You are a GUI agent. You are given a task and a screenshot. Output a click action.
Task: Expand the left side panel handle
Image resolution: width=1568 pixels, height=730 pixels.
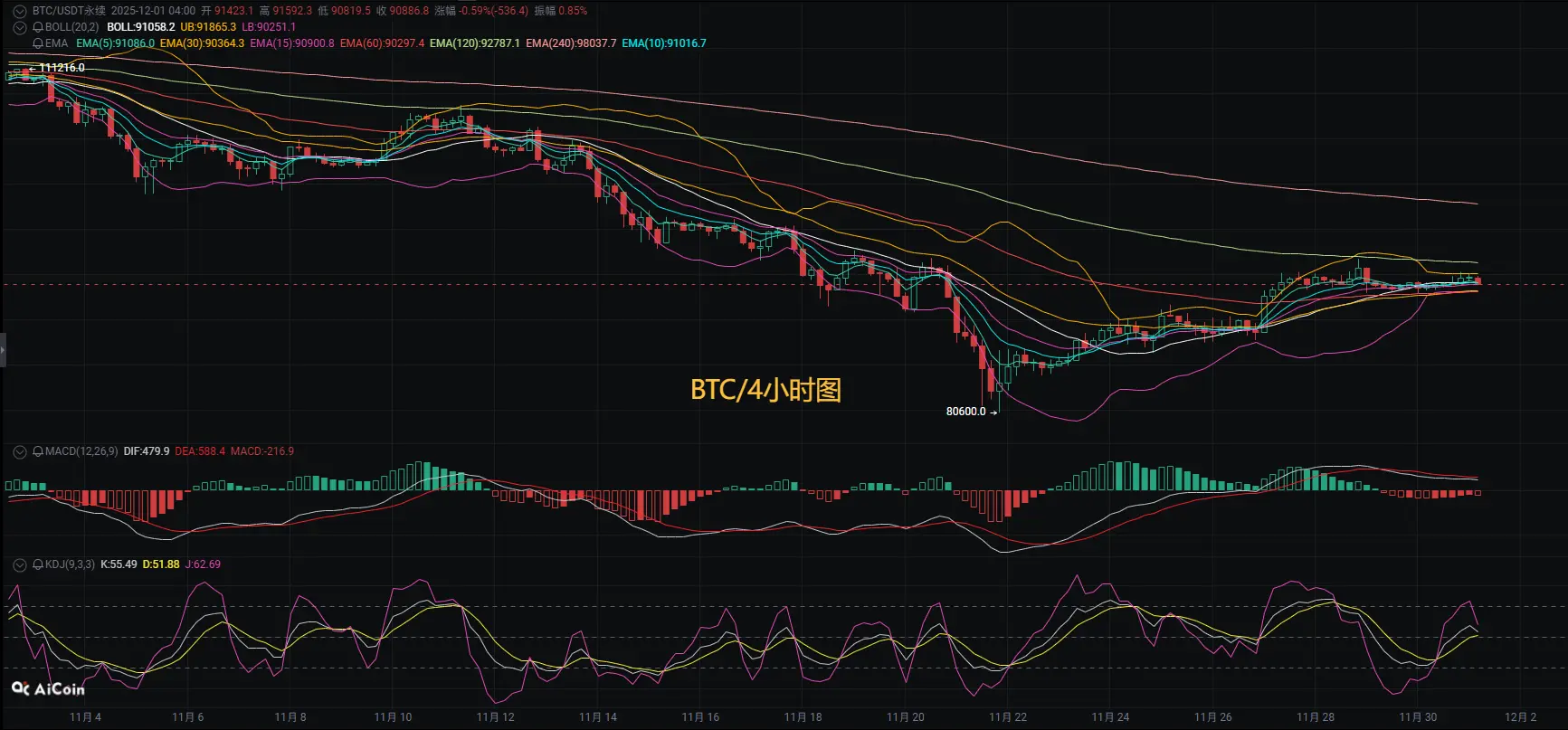pos(3,349)
